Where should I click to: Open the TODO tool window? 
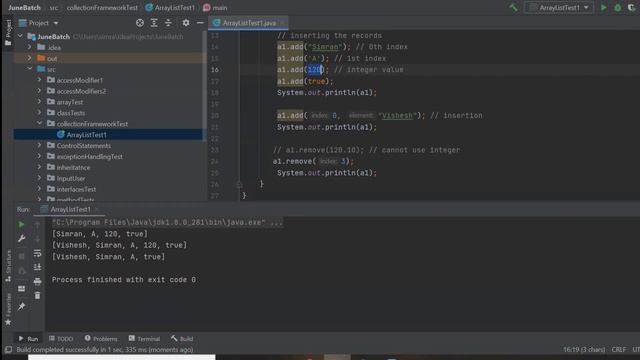tap(61, 338)
